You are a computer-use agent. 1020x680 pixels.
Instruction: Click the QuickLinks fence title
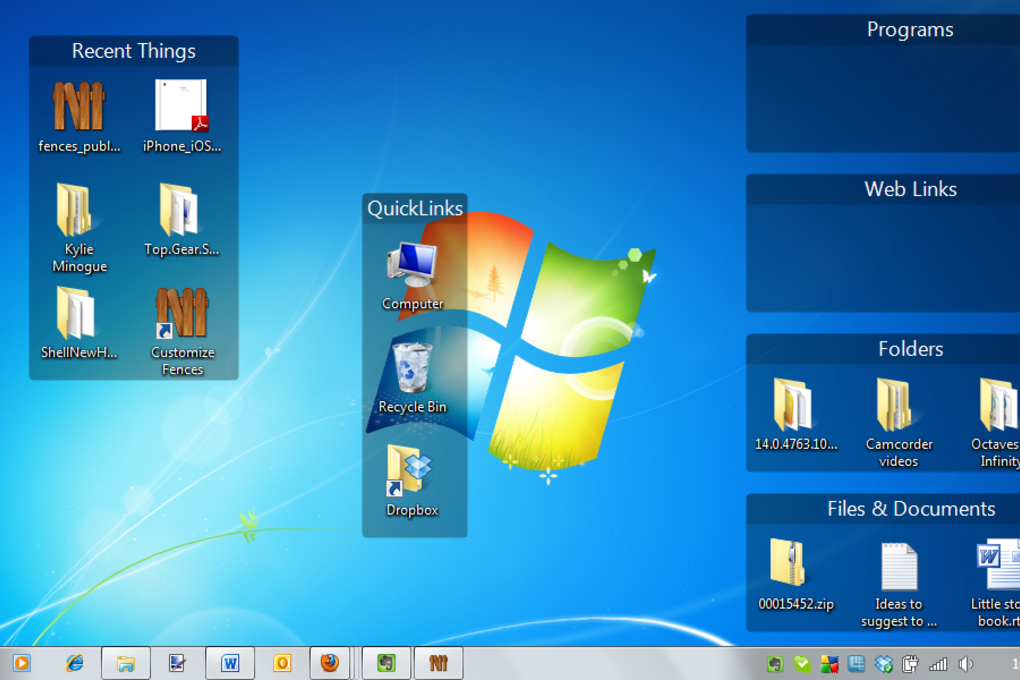(x=415, y=208)
